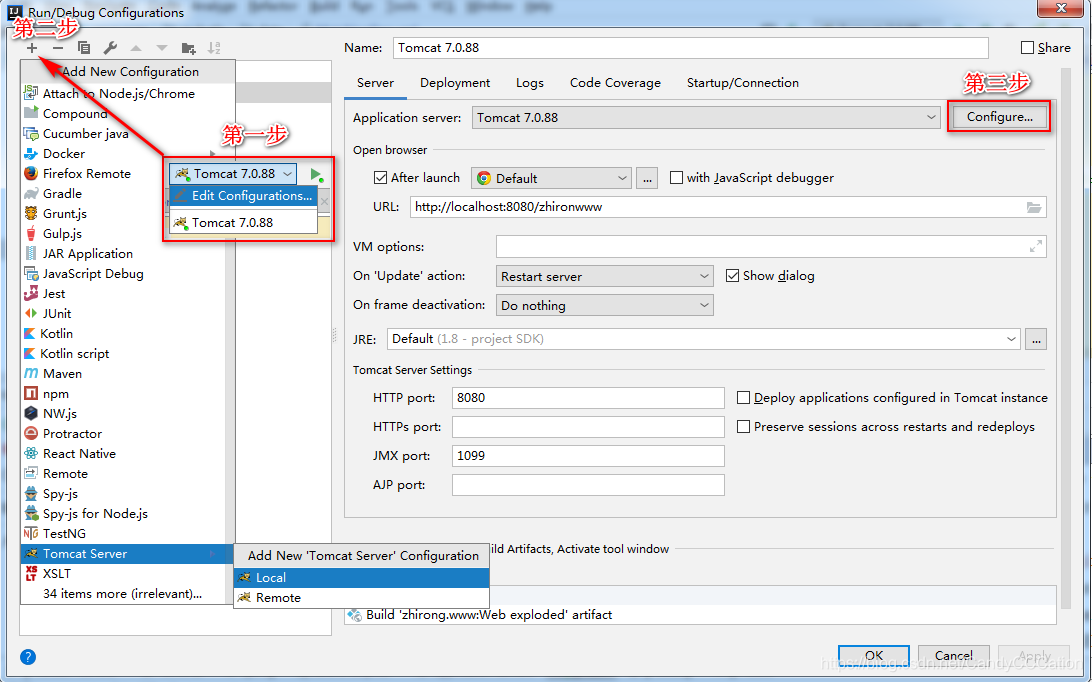Click the browser ellipsis button

[647, 178]
